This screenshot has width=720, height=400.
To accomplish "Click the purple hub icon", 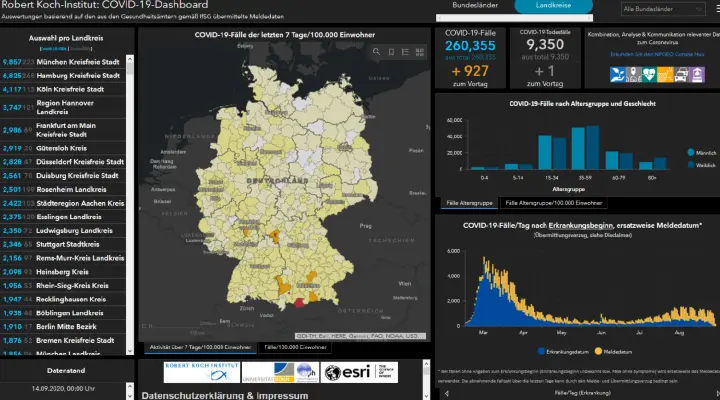I will click(x=697, y=74).
